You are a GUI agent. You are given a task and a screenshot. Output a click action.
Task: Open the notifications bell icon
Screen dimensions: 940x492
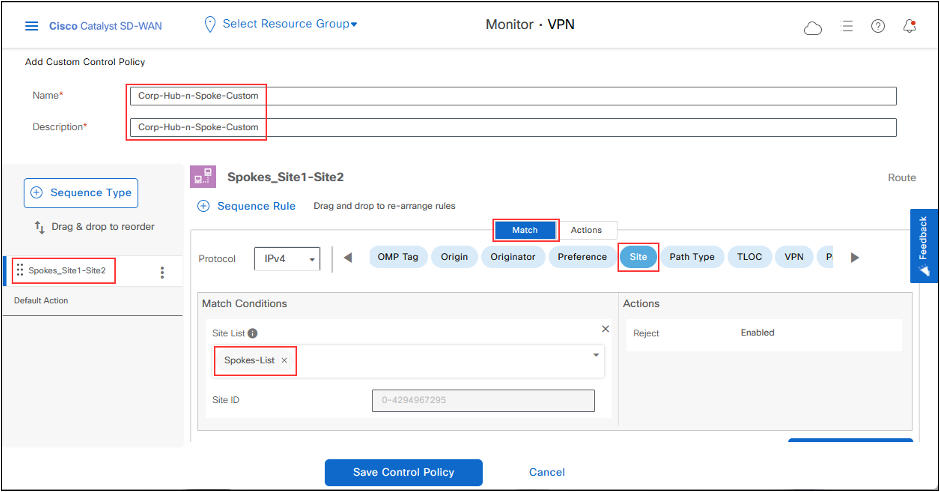tap(909, 26)
